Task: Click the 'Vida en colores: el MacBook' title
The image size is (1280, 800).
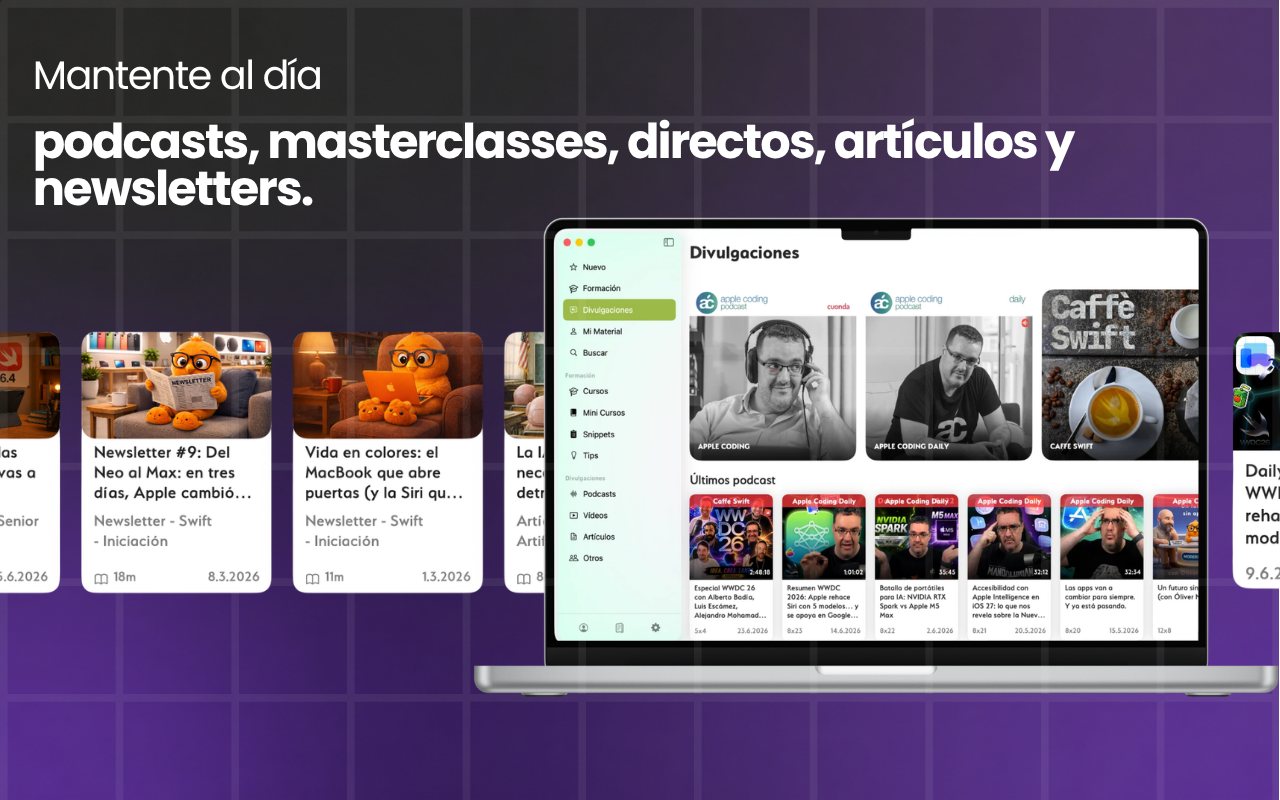Action: pos(385,473)
